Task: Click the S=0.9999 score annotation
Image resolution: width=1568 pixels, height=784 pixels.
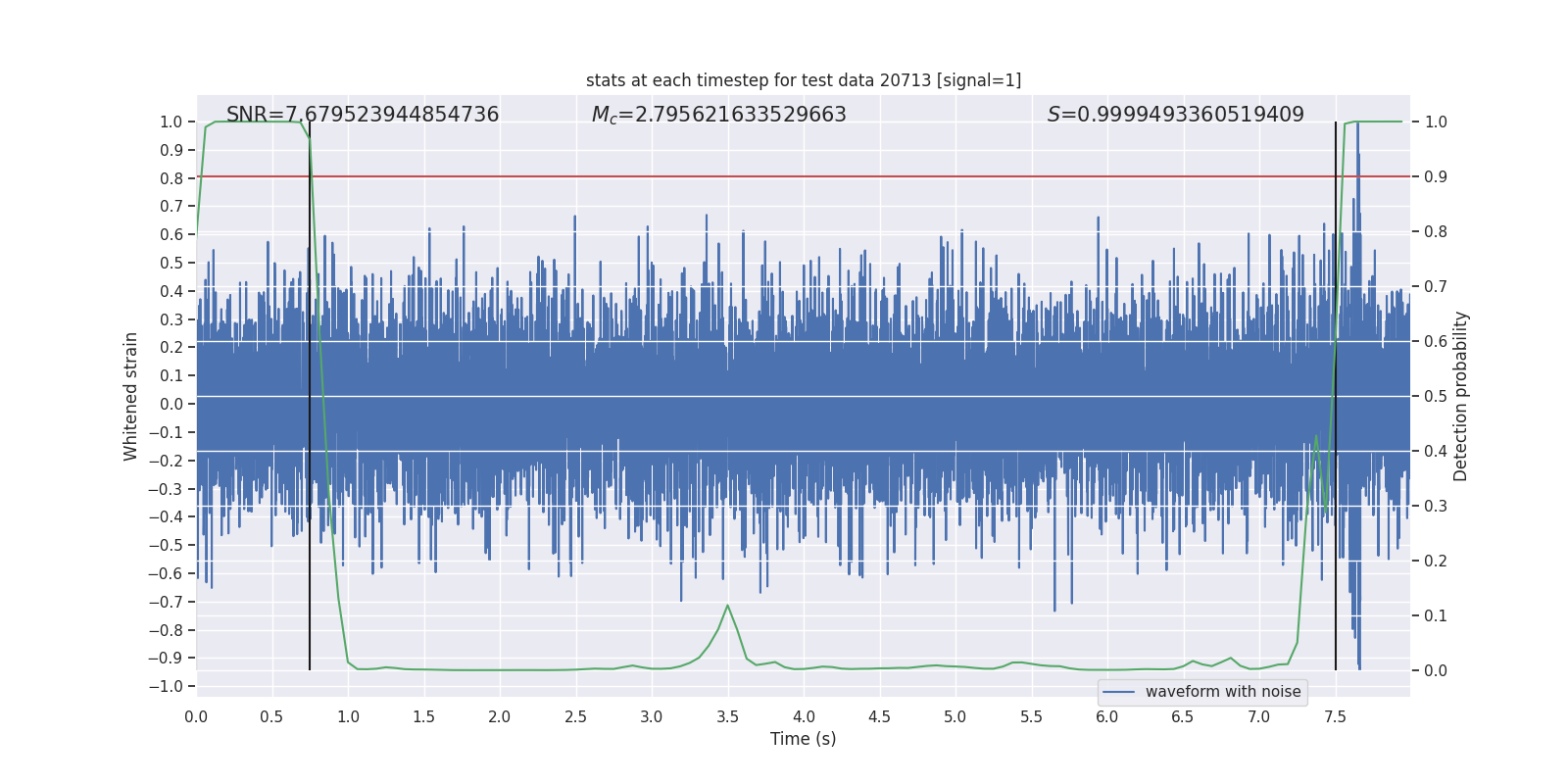Action: (x=1175, y=115)
